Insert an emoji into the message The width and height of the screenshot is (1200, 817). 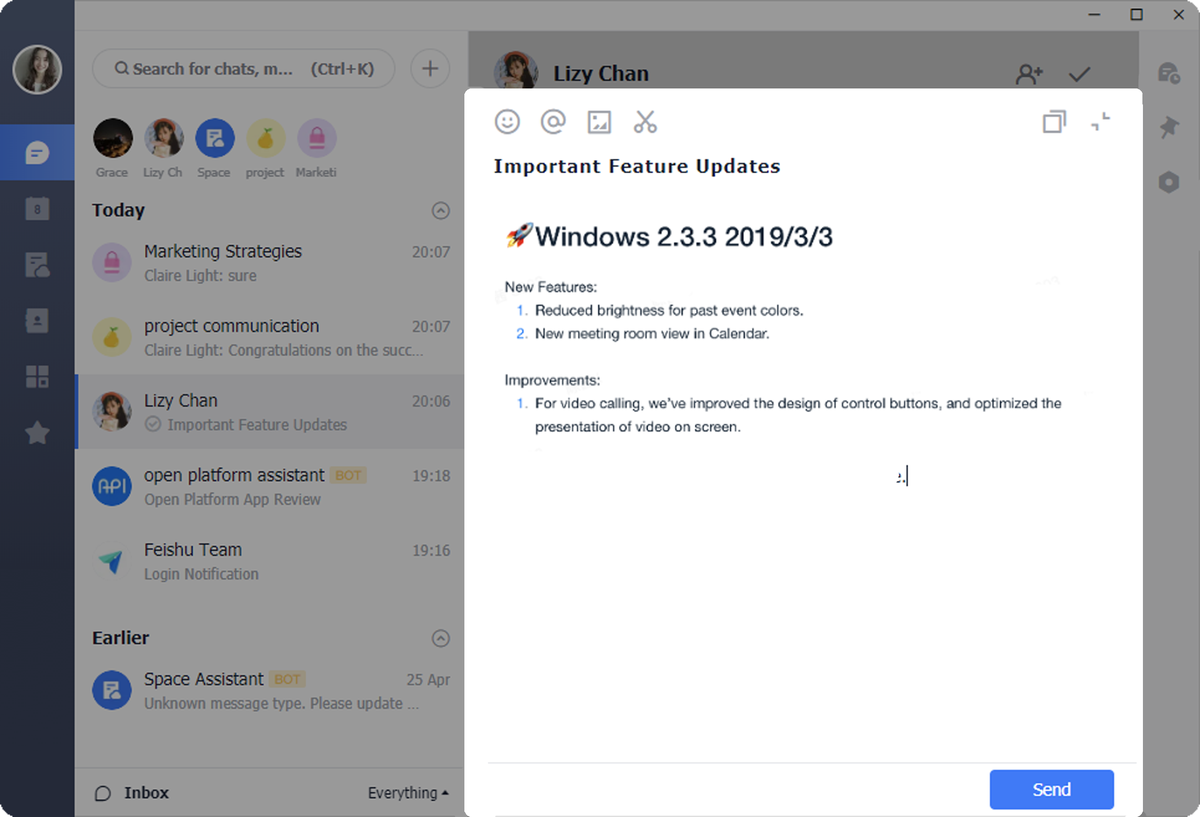tap(508, 122)
